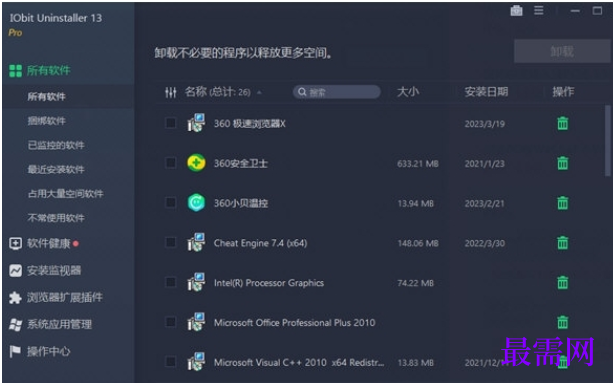Image resolution: width=613 pixels, height=383 pixels.
Task: Click the 浏览器扩展插件 puzzle icon
Action: pos(15,297)
